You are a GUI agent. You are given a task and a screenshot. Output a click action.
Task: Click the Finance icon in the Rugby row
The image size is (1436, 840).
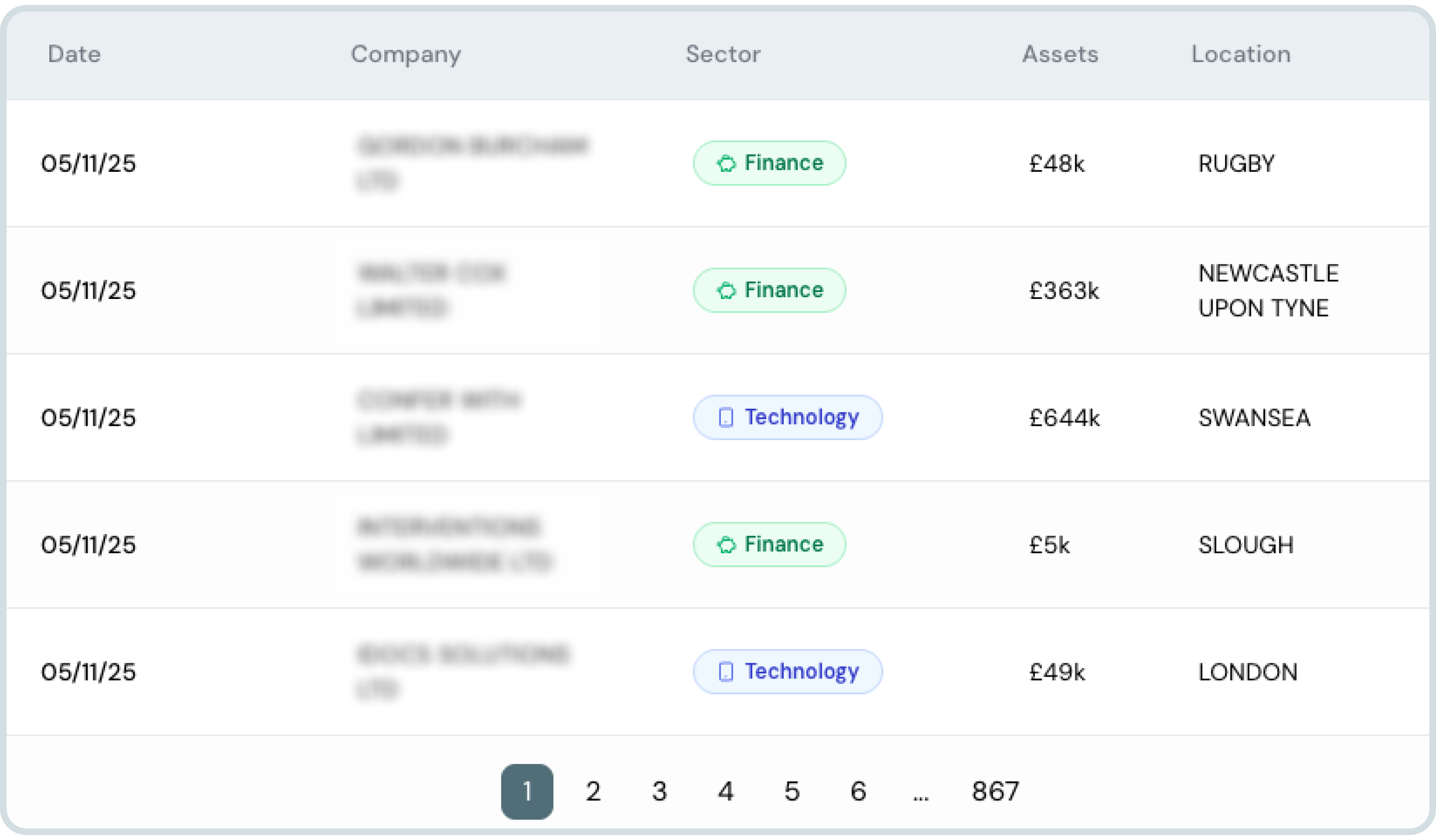click(726, 163)
